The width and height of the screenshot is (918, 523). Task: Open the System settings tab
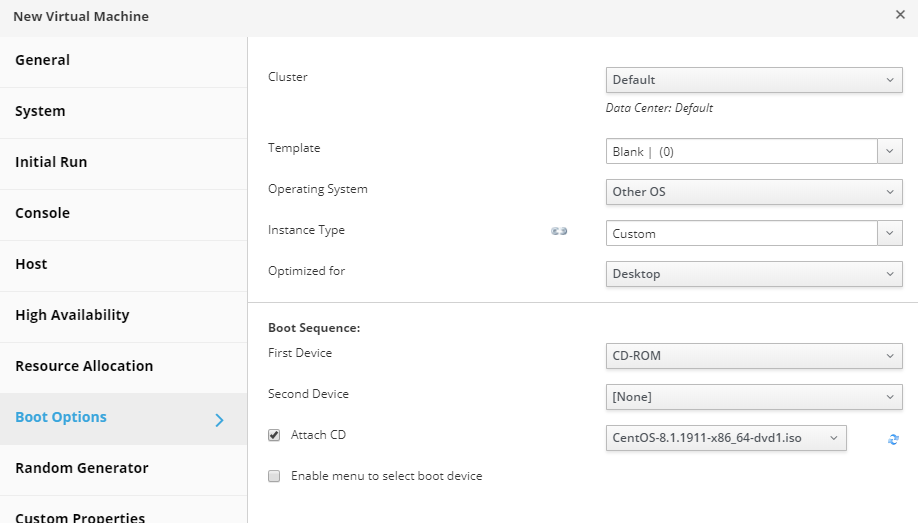tap(40, 111)
